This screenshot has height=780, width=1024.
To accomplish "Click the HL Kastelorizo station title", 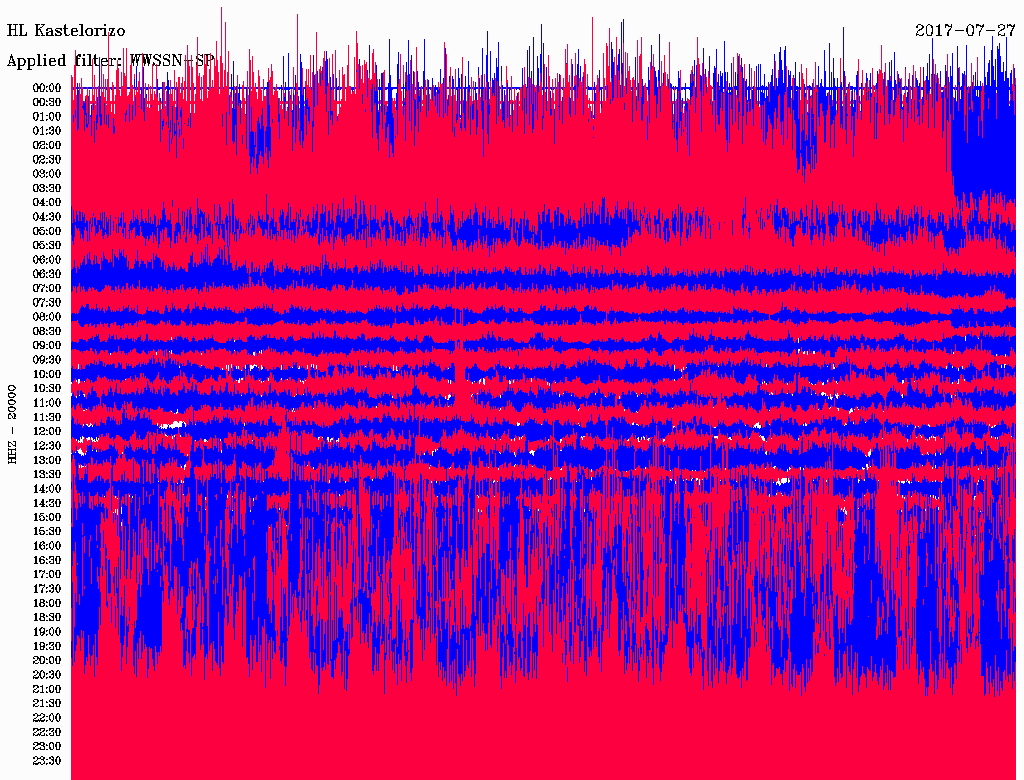I will pyautogui.click(x=66, y=31).
